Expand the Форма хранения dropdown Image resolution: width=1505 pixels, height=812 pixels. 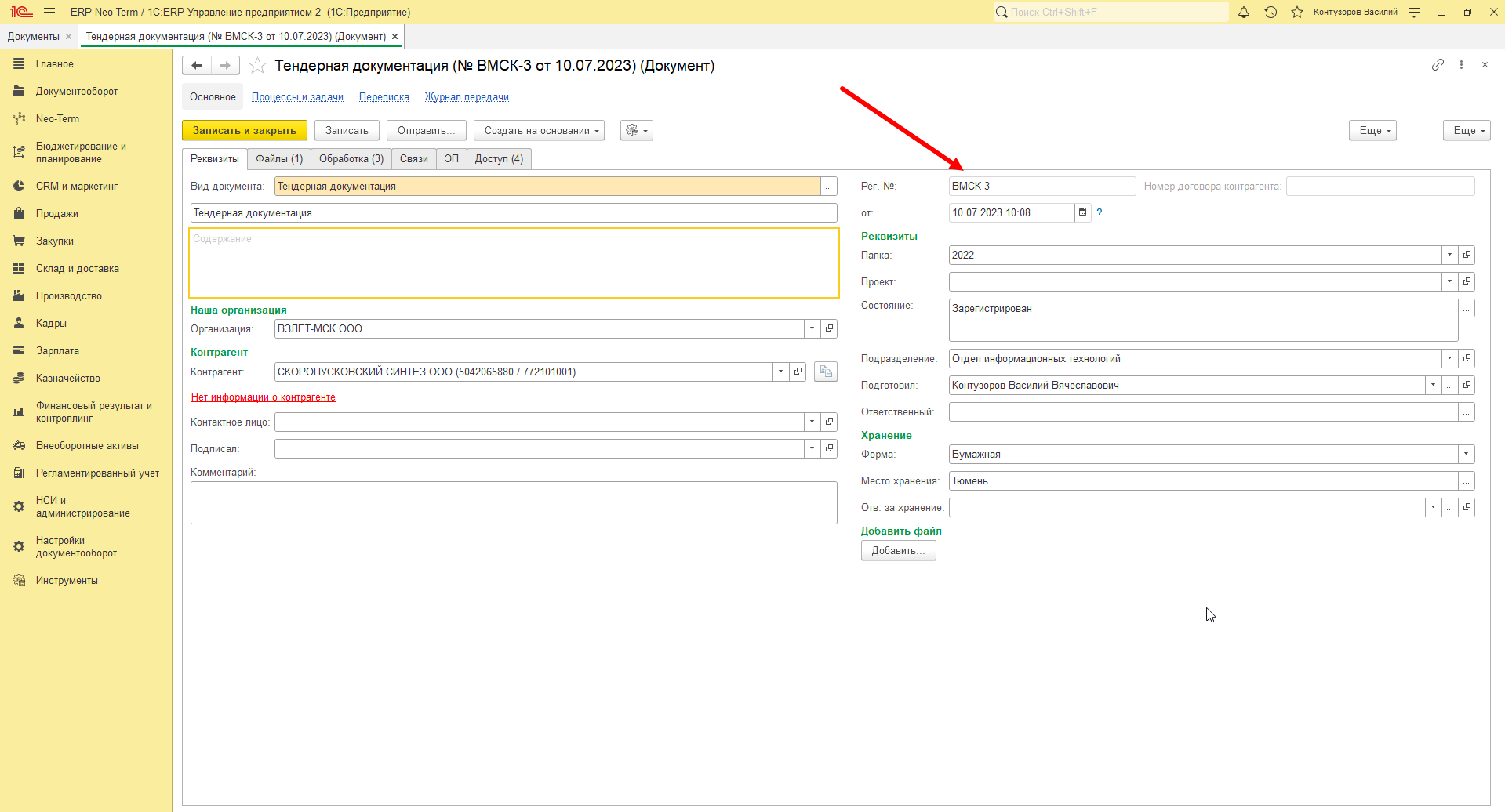(1466, 454)
